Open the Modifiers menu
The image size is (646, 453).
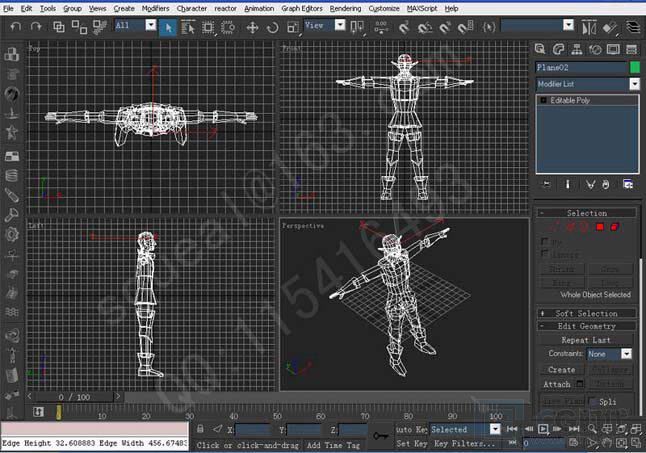pos(155,8)
